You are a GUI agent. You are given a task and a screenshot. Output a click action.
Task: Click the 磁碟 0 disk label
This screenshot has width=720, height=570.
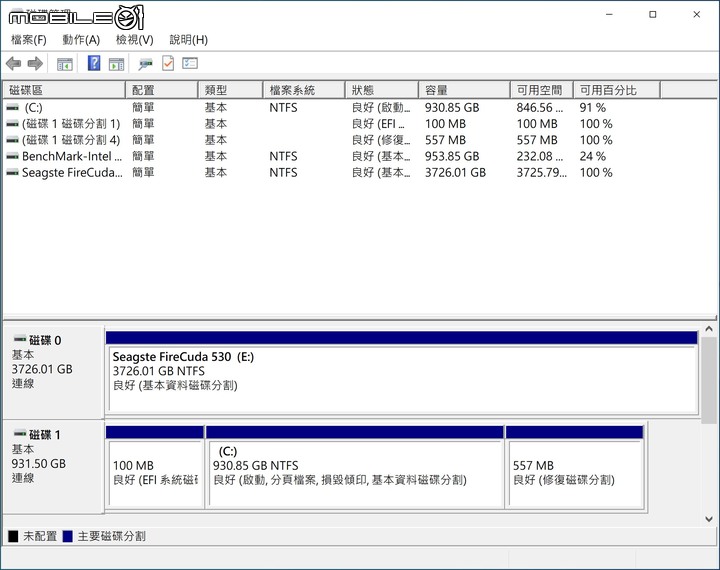point(45,340)
